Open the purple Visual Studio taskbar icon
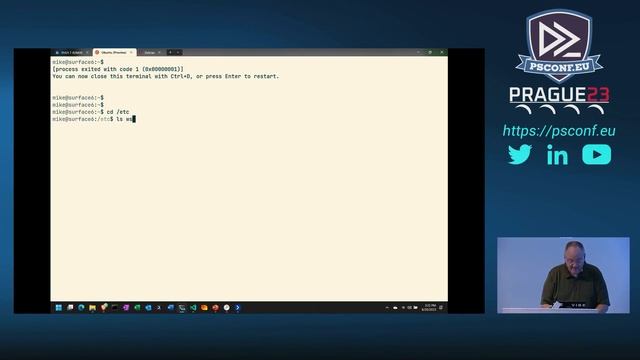 pyautogui.click(x=126, y=308)
